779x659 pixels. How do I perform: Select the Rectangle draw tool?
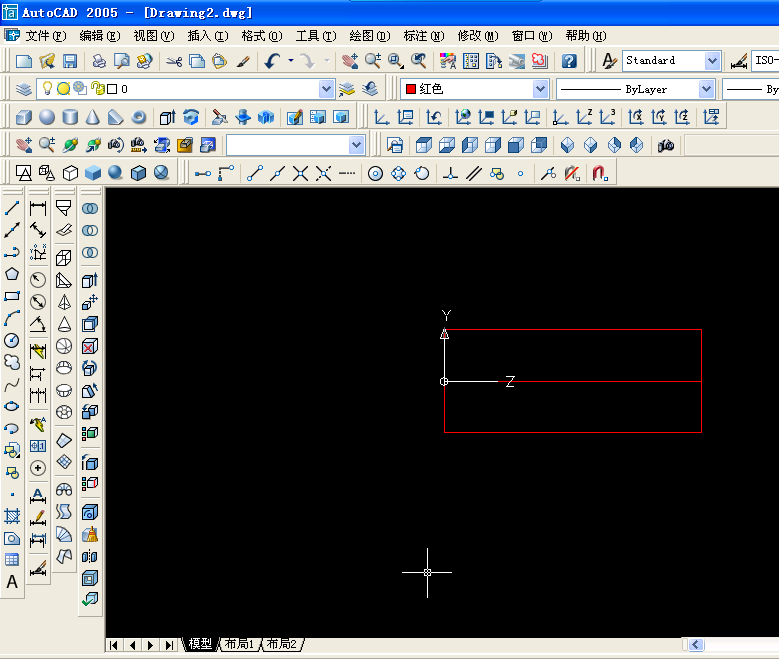pos(12,296)
